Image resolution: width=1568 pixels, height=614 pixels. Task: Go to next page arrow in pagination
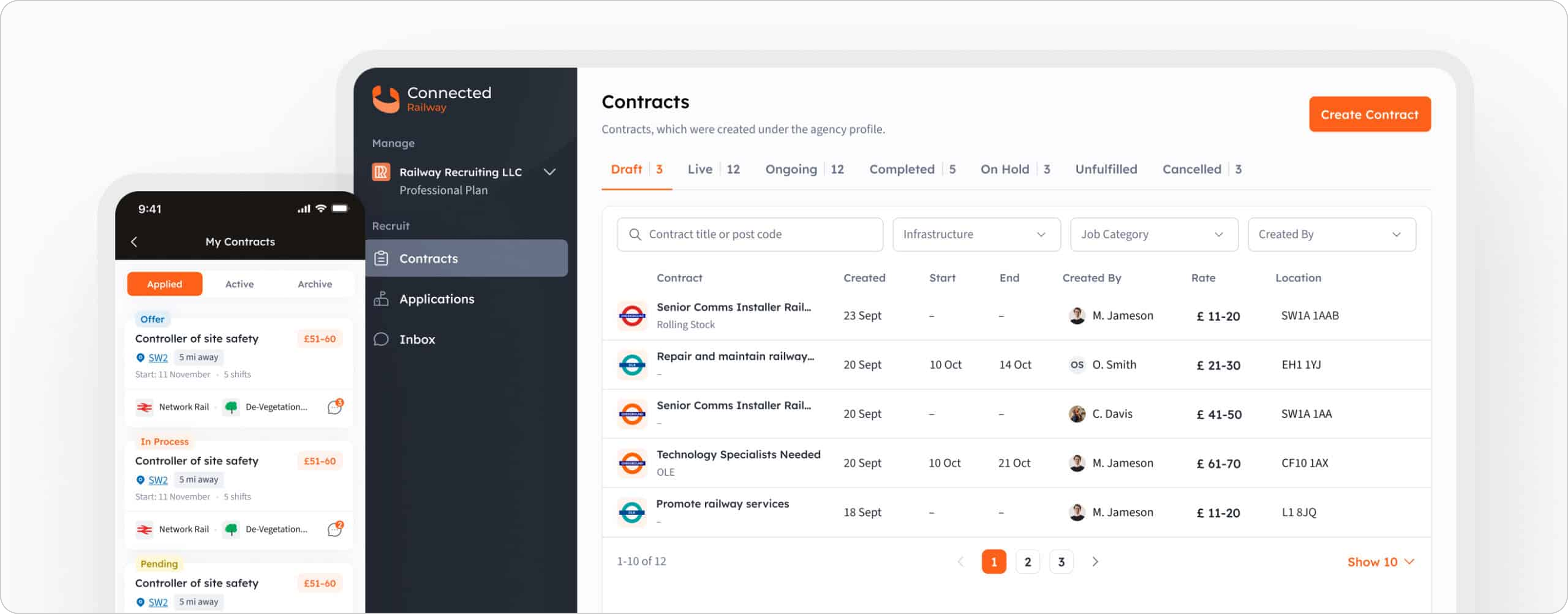point(1094,562)
